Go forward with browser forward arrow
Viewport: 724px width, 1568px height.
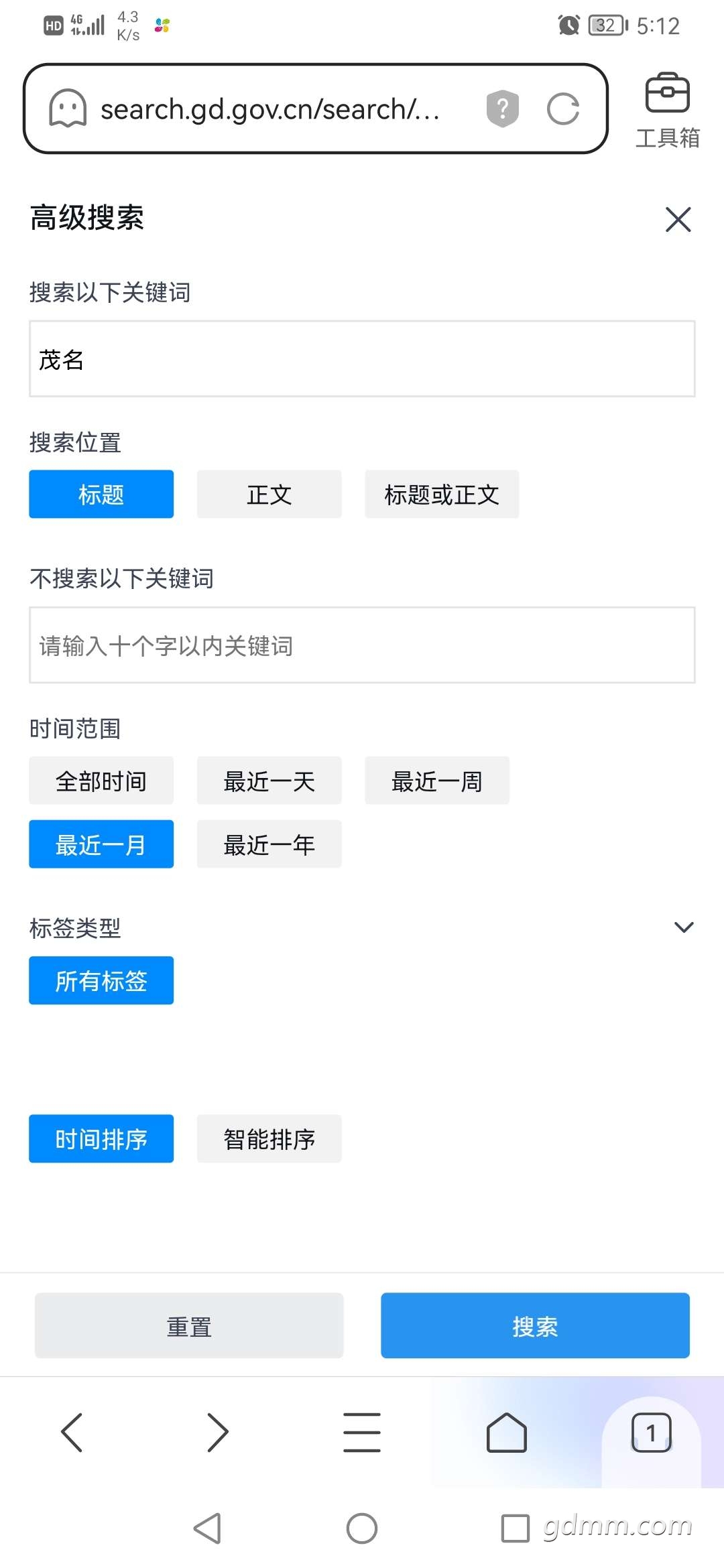(x=217, y=1433)
